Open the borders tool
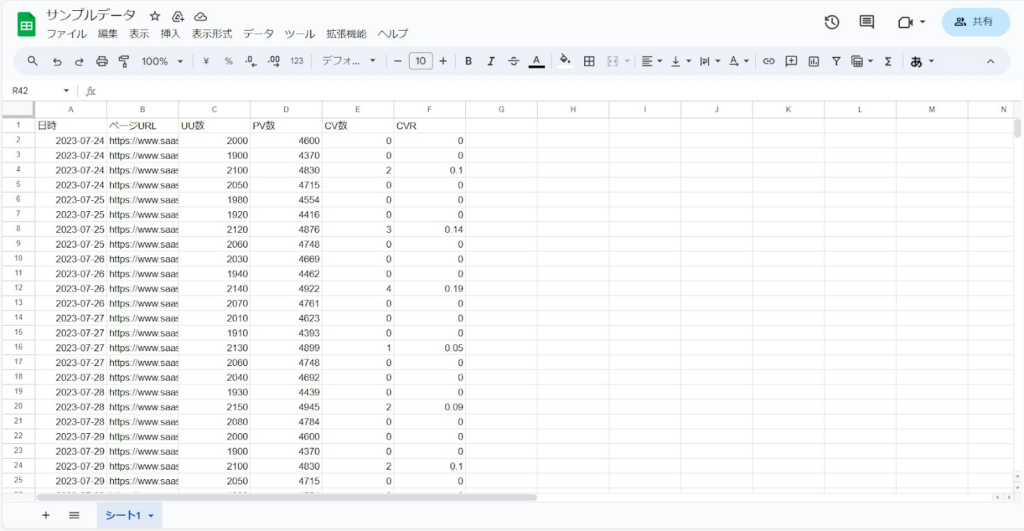Viewport: 1024px width, 531px height. point(589,61)
